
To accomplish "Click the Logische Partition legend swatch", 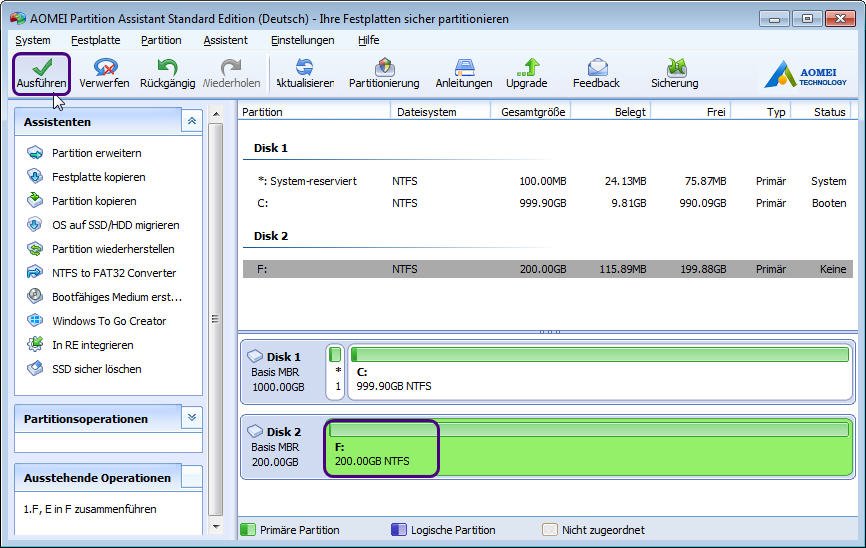I will 399,530.
